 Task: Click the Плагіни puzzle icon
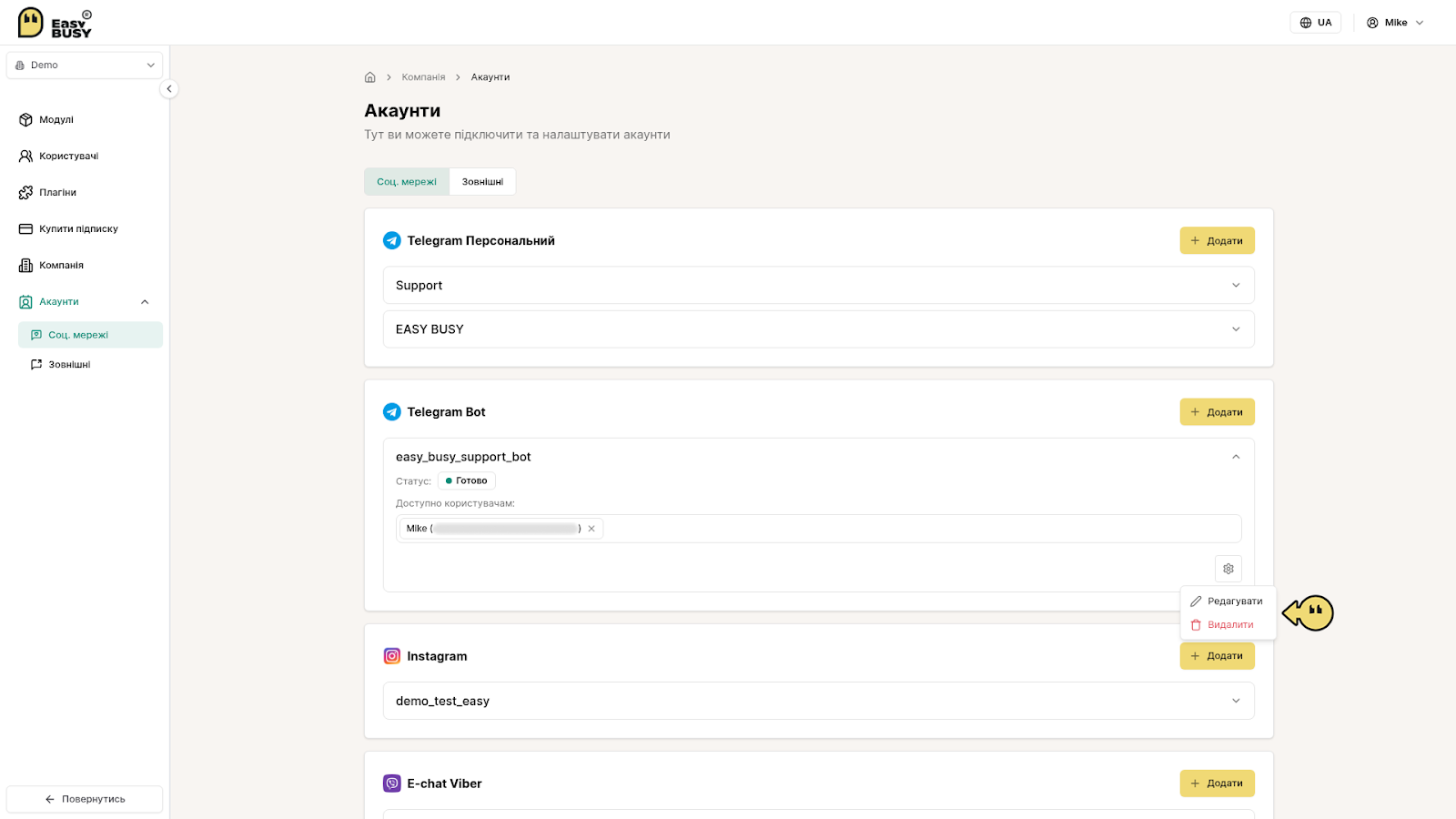tap(25, 192)
